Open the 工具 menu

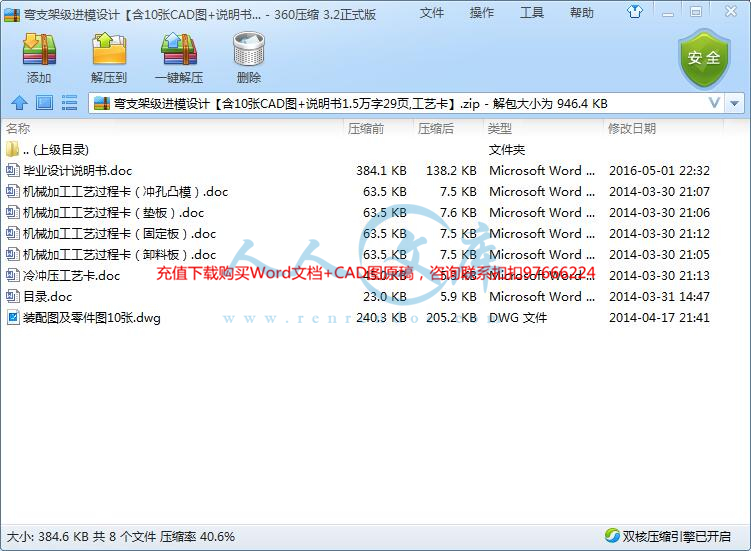pyautogui.click(x=532, y=12)
